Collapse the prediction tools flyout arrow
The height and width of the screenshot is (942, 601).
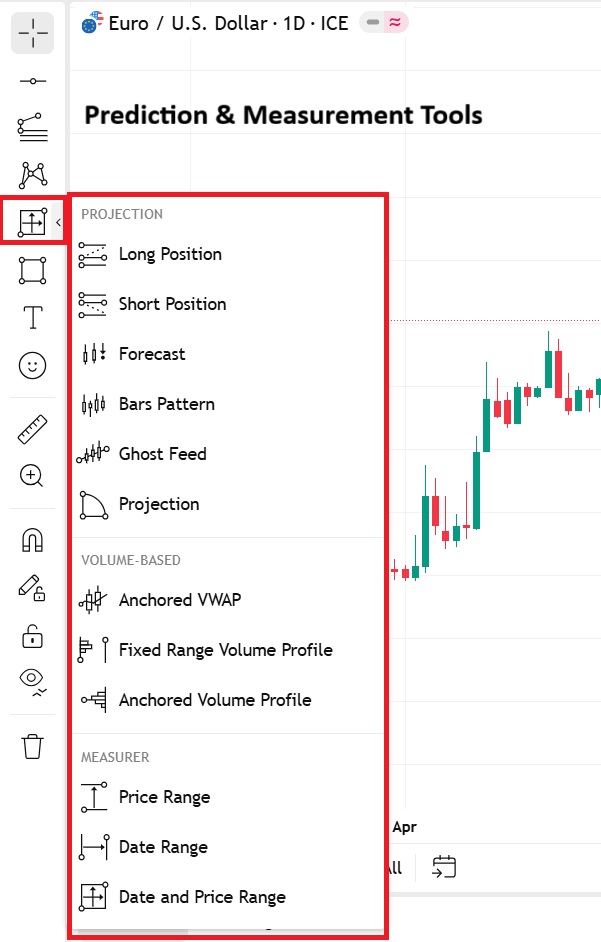coord(58,222)
